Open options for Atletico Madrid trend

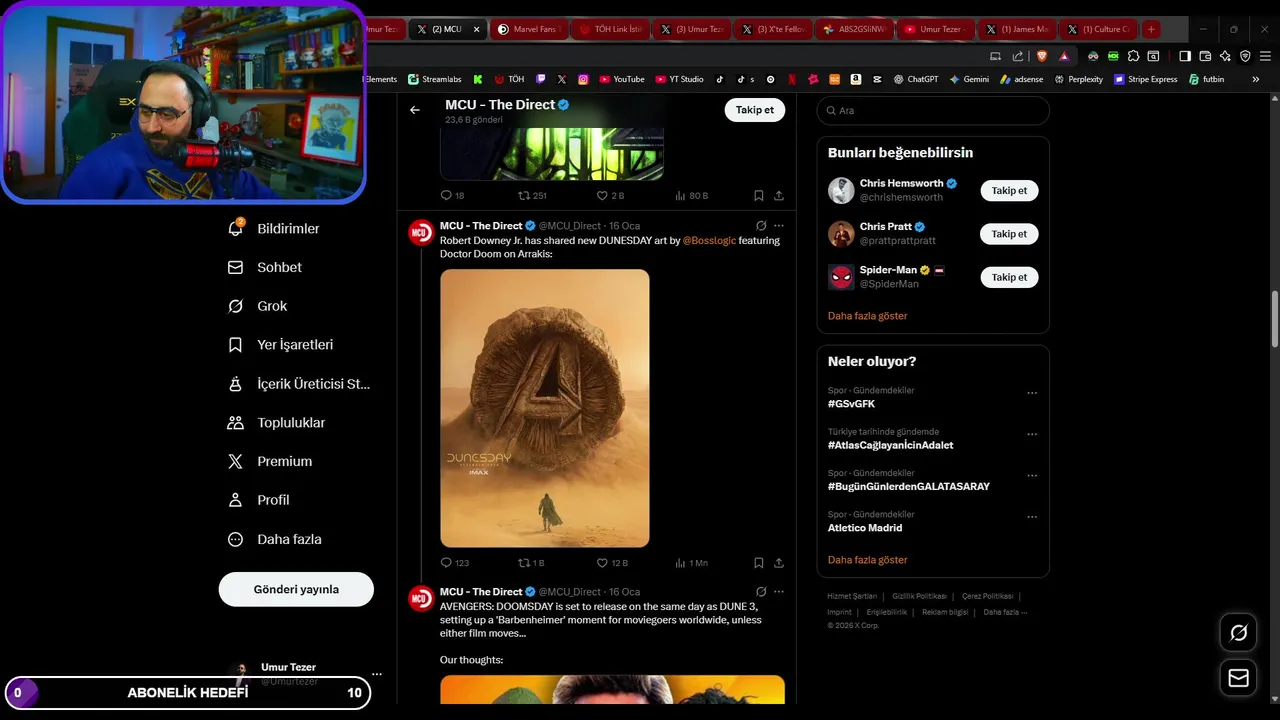pyautogui.click(x=1032, y=517)
